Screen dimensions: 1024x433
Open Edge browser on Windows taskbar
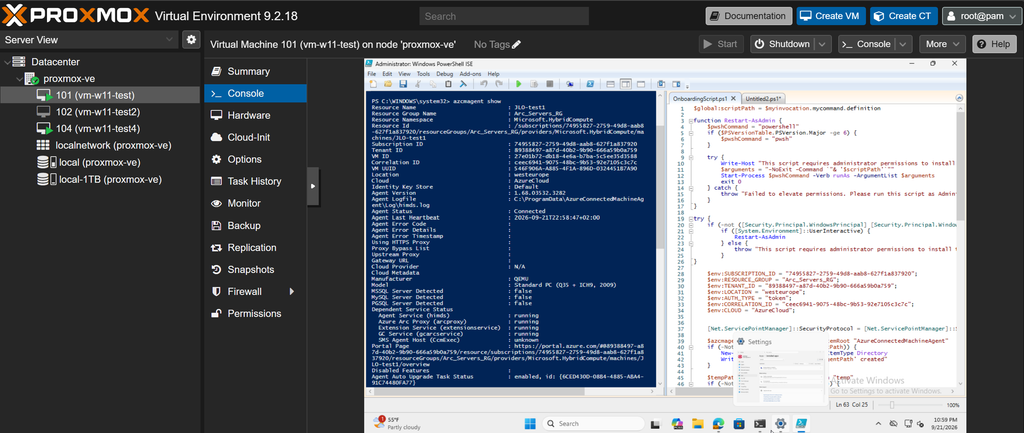point(718,423)
